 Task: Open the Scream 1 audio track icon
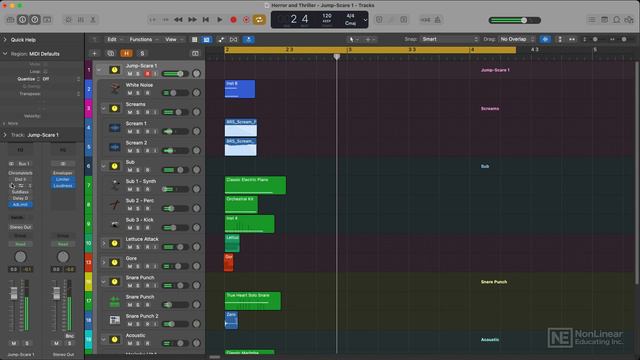pos(115,128)
